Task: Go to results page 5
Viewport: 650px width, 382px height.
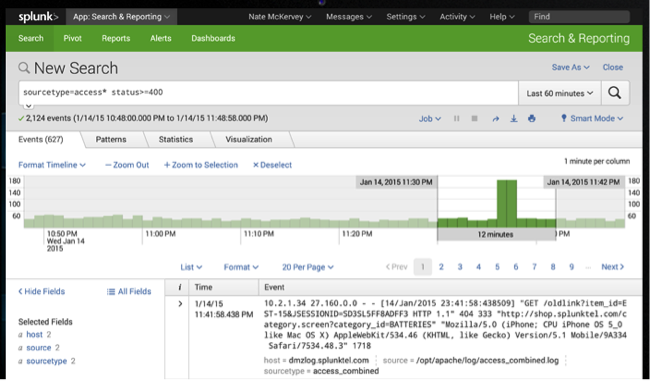Action: point(497,267)
